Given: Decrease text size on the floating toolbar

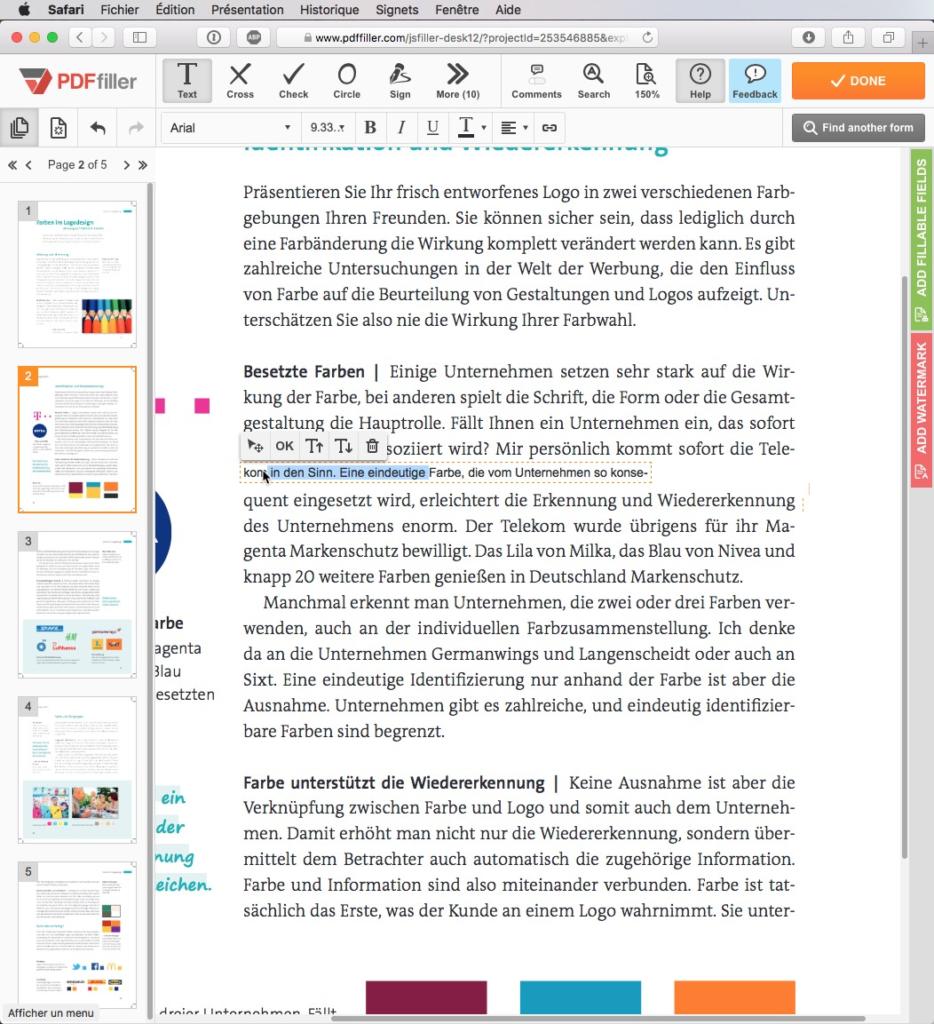Looking at the screenshot, I should (344, 447).
